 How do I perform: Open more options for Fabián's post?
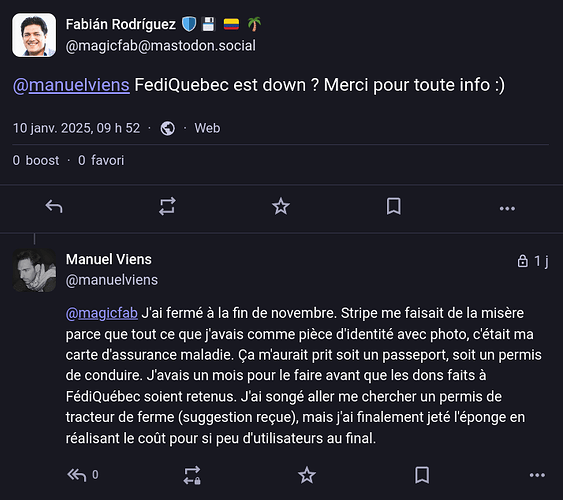[507, 209]
